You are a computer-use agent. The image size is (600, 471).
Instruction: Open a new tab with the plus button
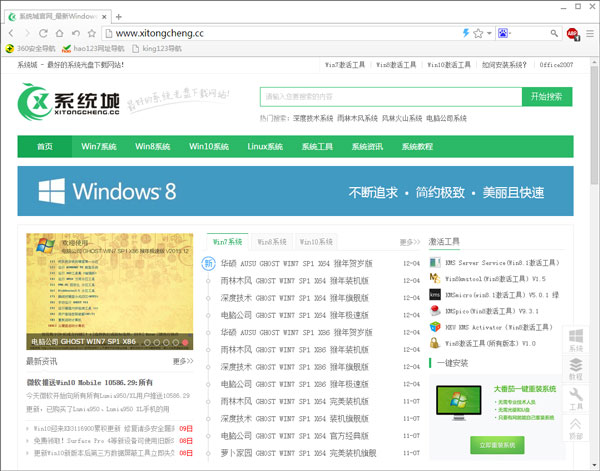tap(119, 17)
